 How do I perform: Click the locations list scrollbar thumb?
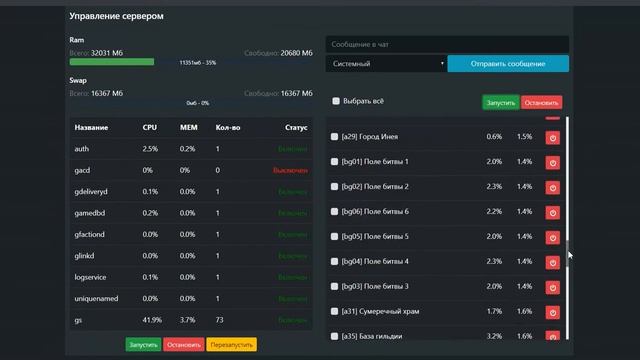tap(567, 253)
